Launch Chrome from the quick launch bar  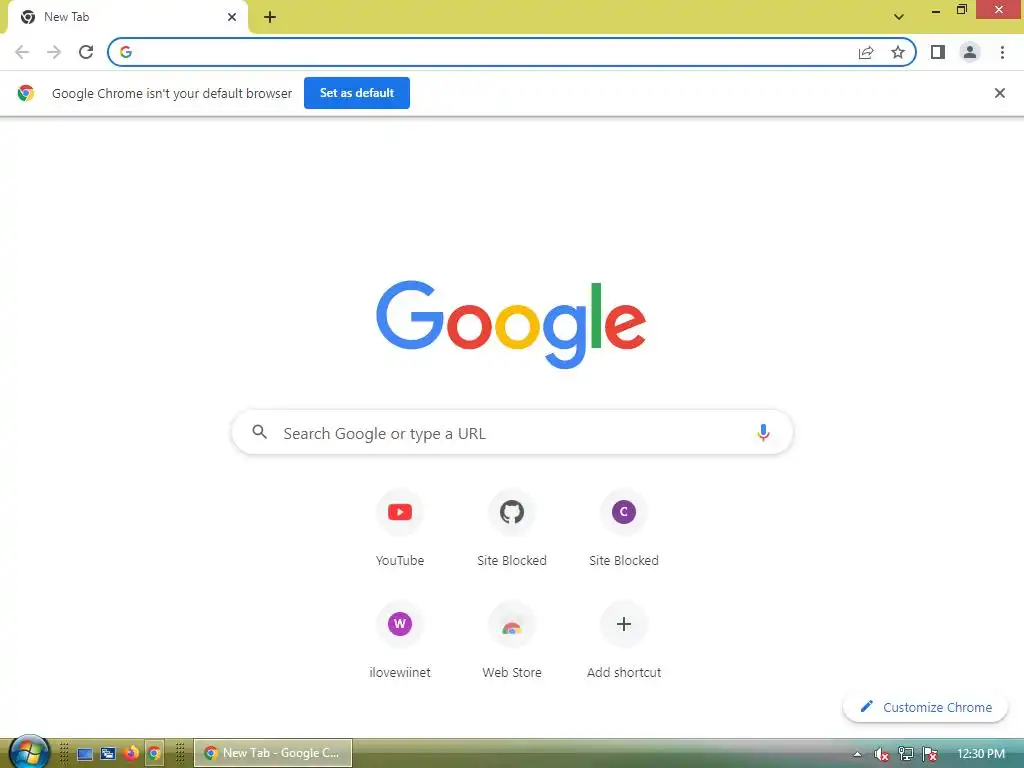[154, 753]
